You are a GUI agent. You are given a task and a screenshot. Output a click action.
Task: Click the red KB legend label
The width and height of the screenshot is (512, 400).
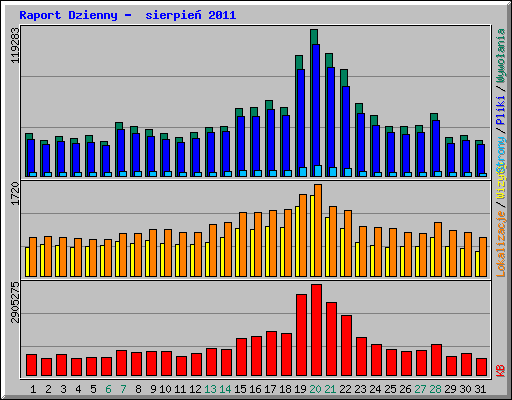tap(501, 371)
